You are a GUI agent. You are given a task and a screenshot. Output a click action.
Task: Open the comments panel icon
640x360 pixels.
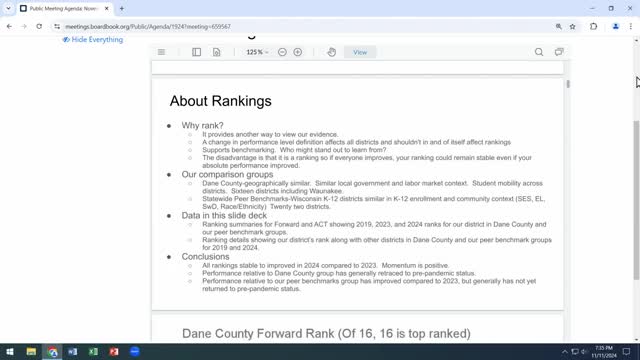point(559,52)
